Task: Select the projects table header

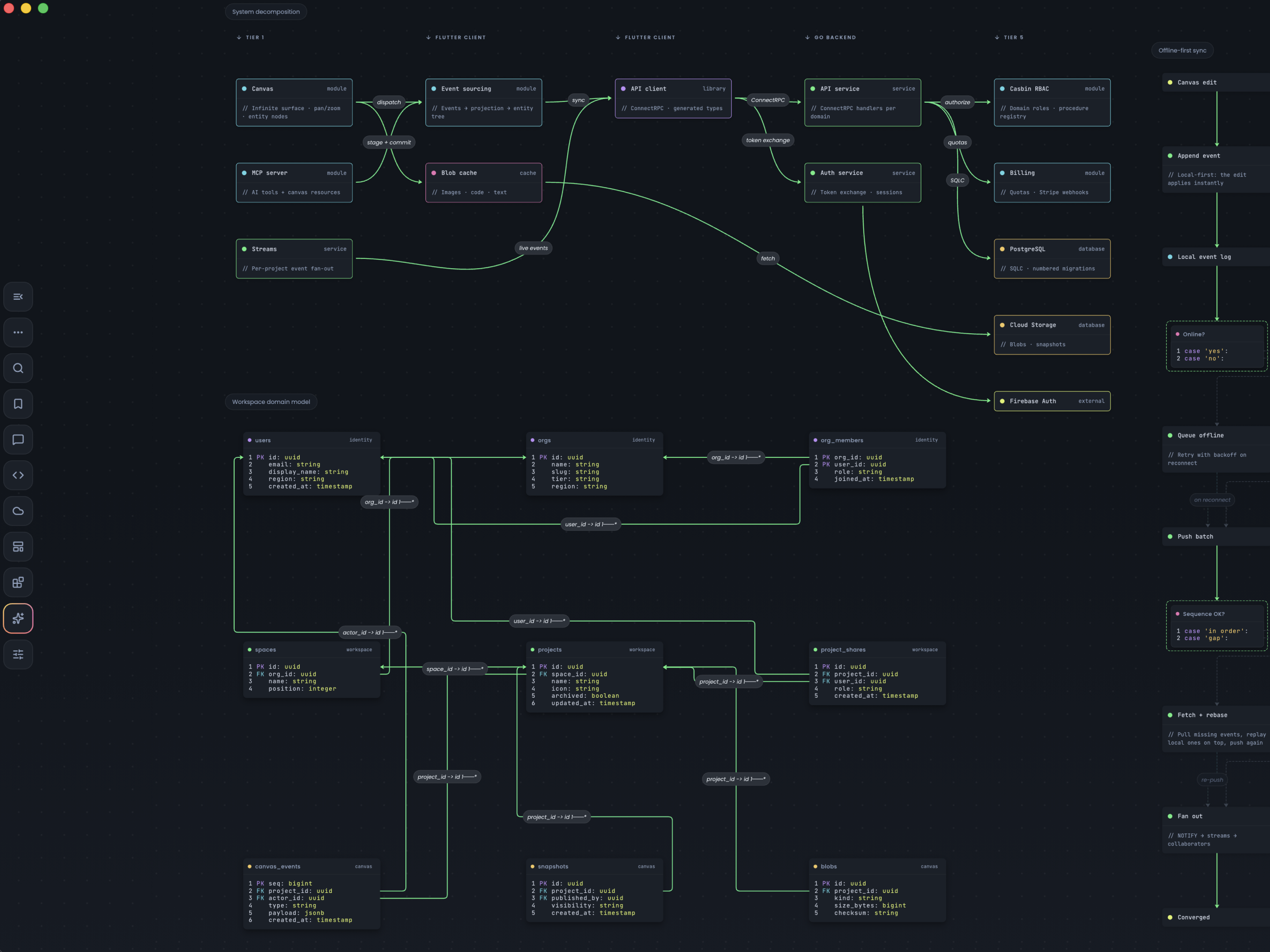Action: [594, 650]
